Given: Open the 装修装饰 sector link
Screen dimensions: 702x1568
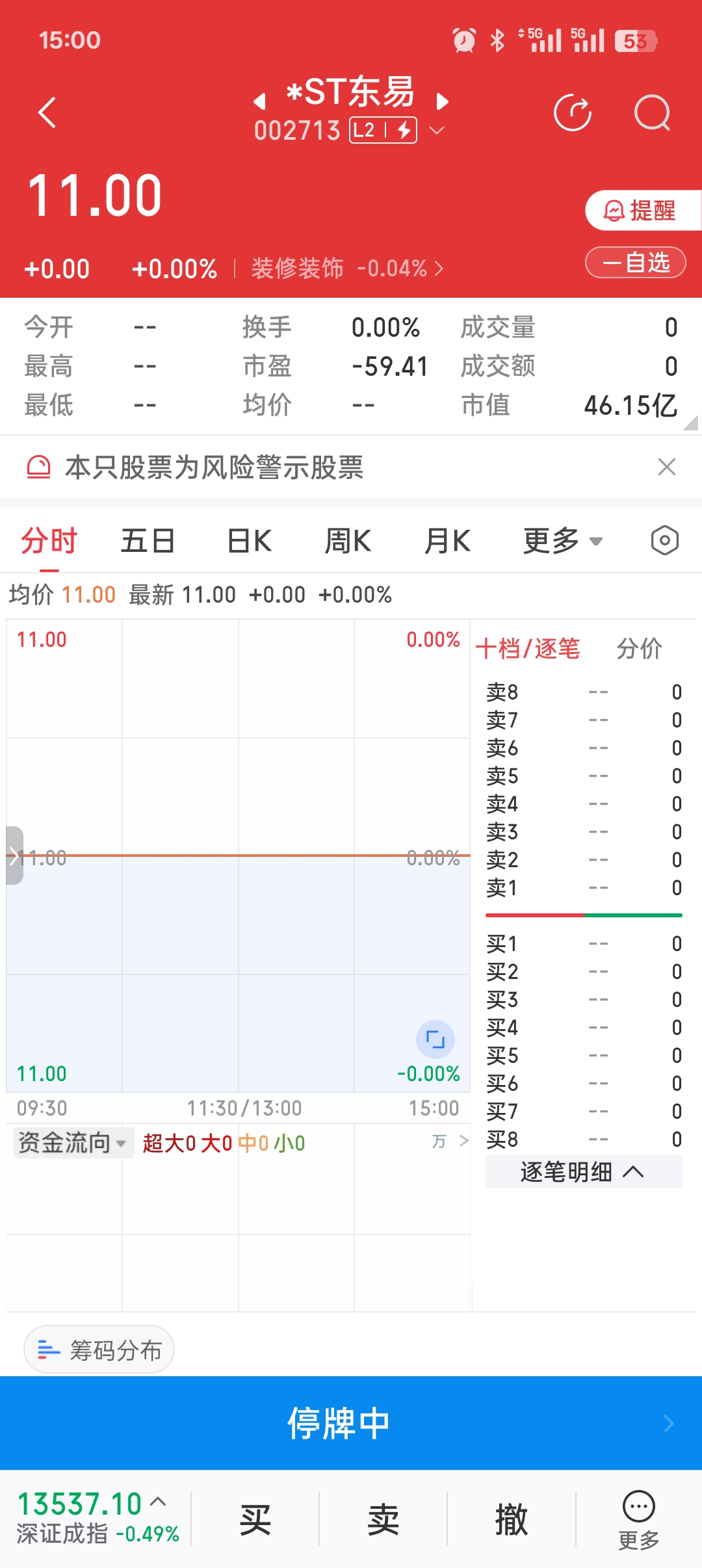Looking at the screenshot, I should pyautogui.click(x=347, y=268).
